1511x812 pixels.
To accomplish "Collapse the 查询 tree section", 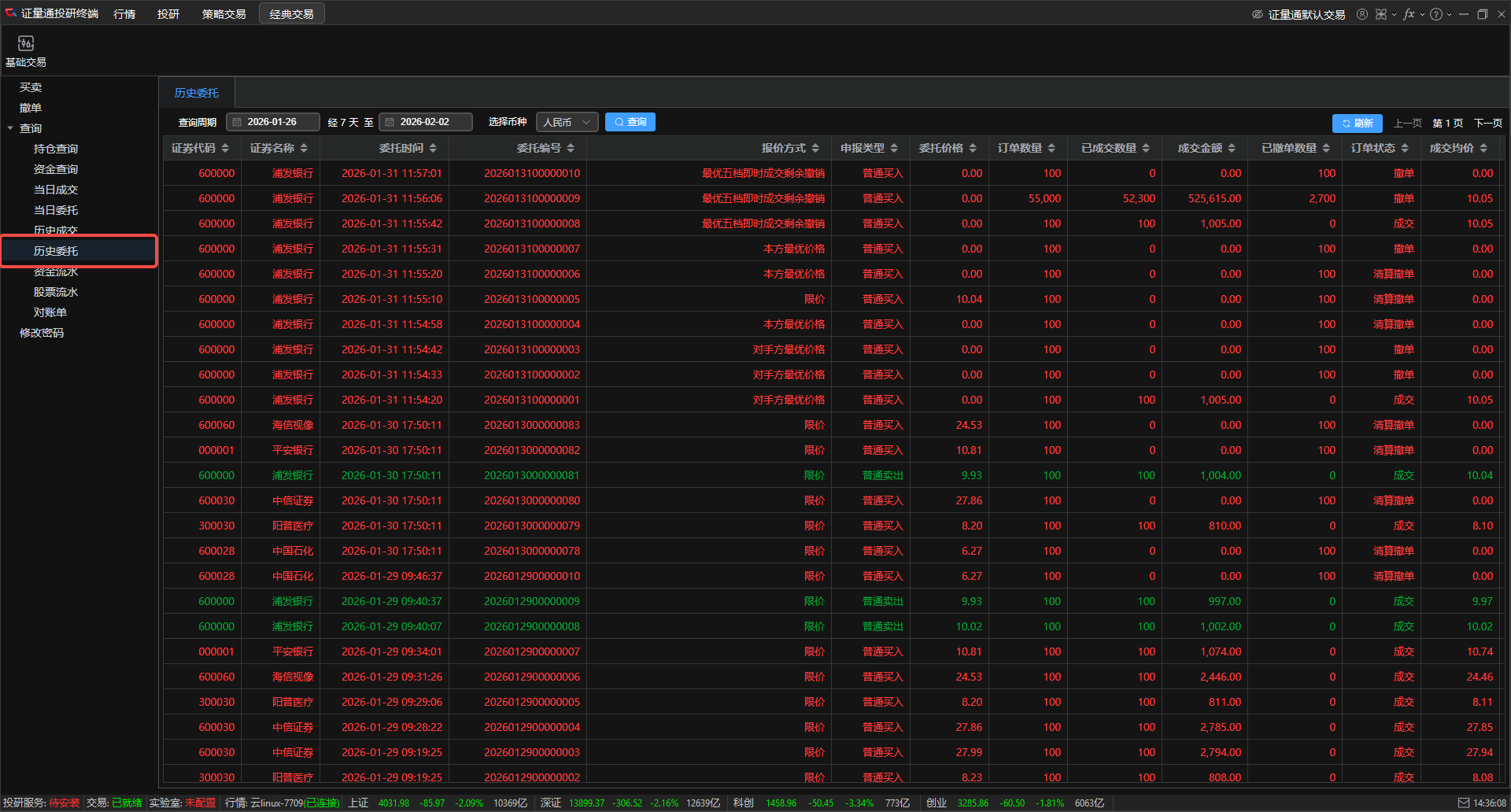I will pos(10,128).
